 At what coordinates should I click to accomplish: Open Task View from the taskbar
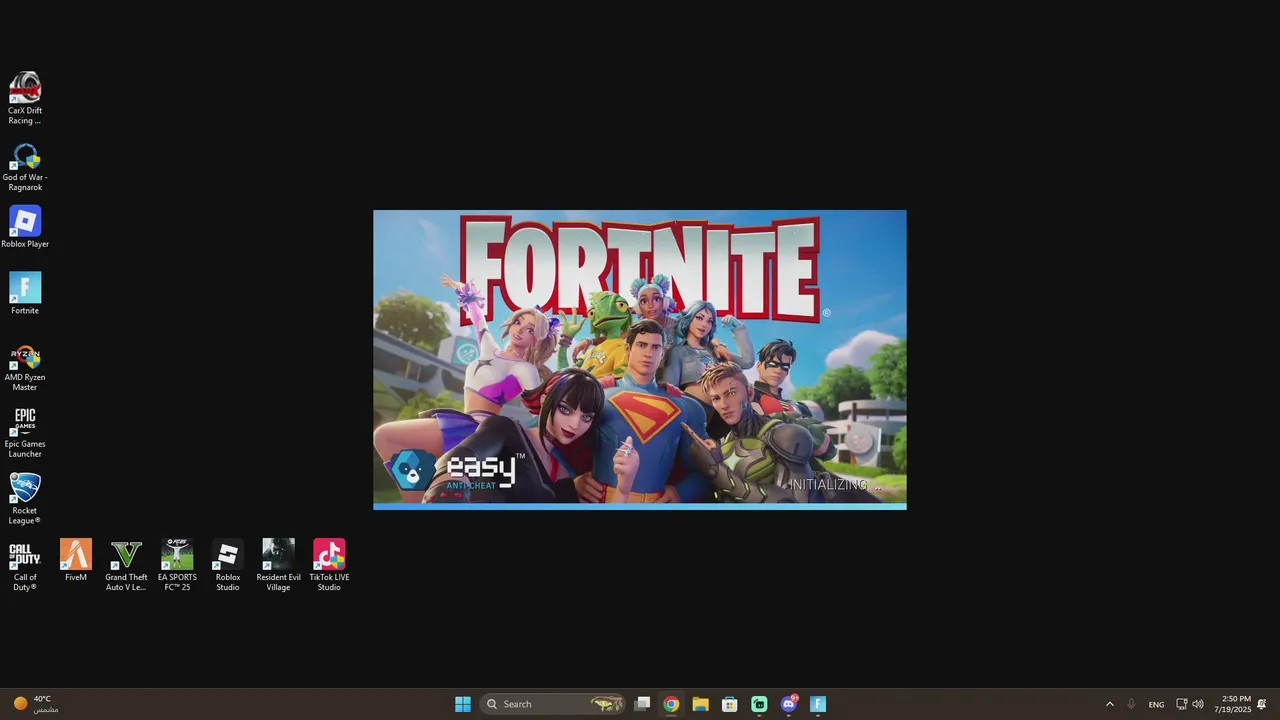pyautogui.click(x=643, y=704)
